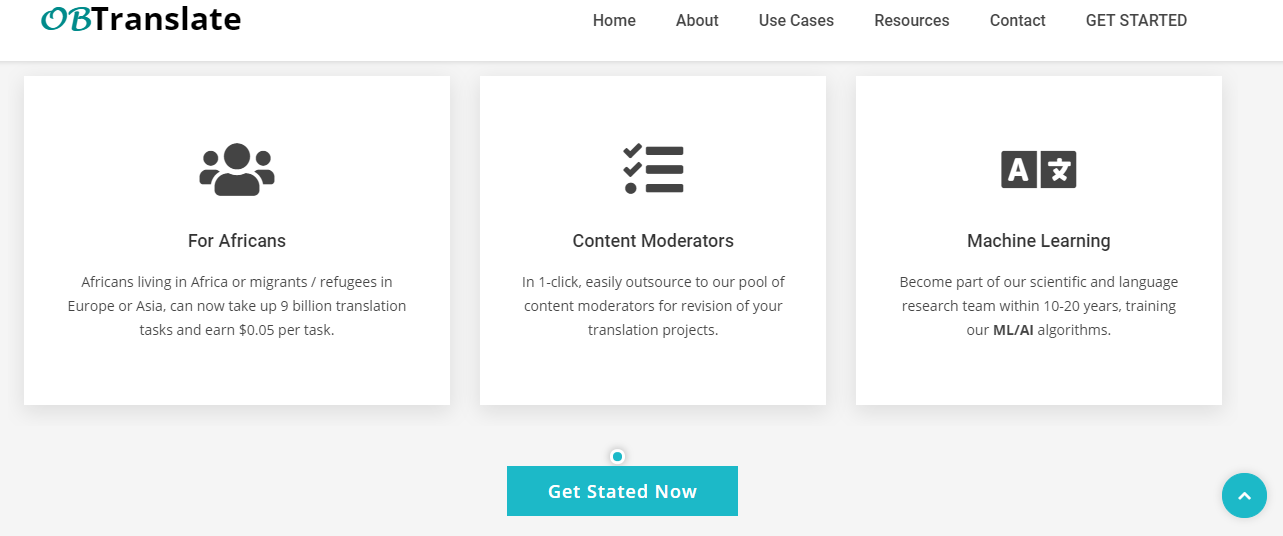
Task: Click the For Africans description text
Action: click(x=237, y=306)
